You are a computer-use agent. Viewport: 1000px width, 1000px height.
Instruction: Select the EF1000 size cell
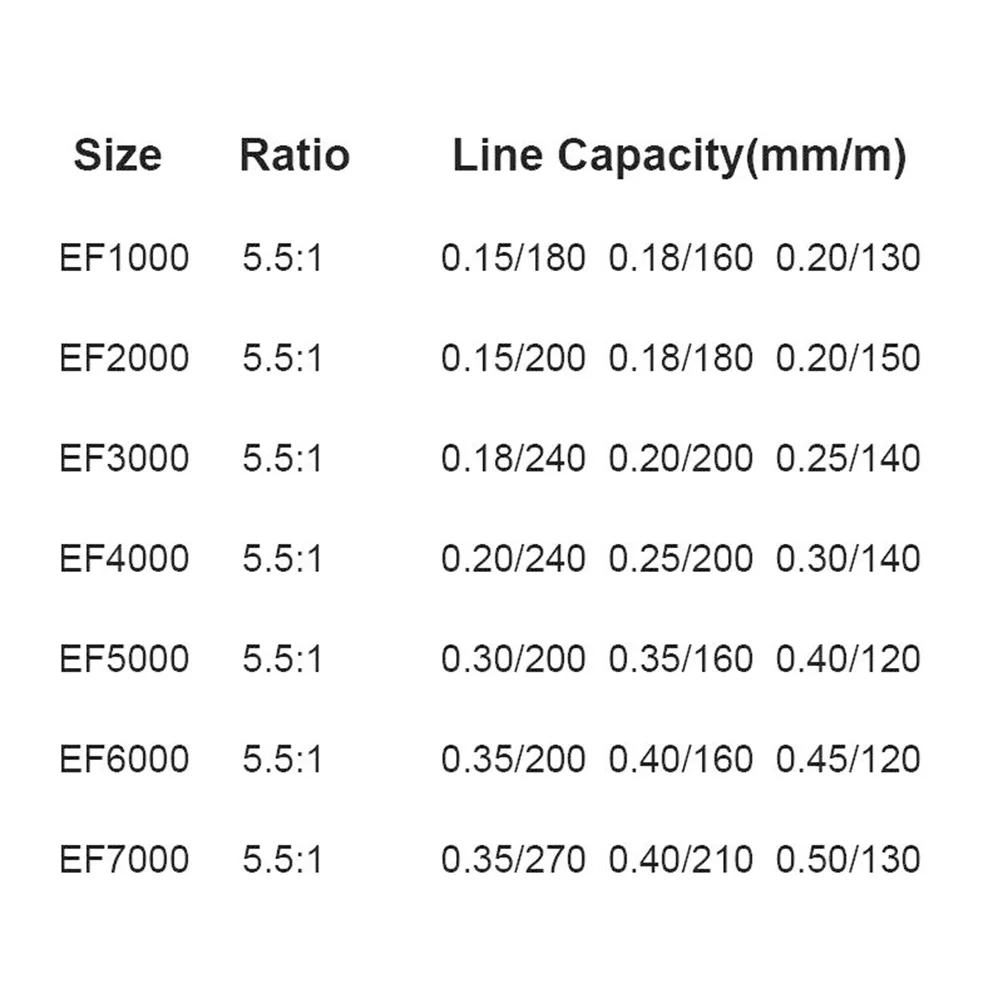click(x=124, y=258)
